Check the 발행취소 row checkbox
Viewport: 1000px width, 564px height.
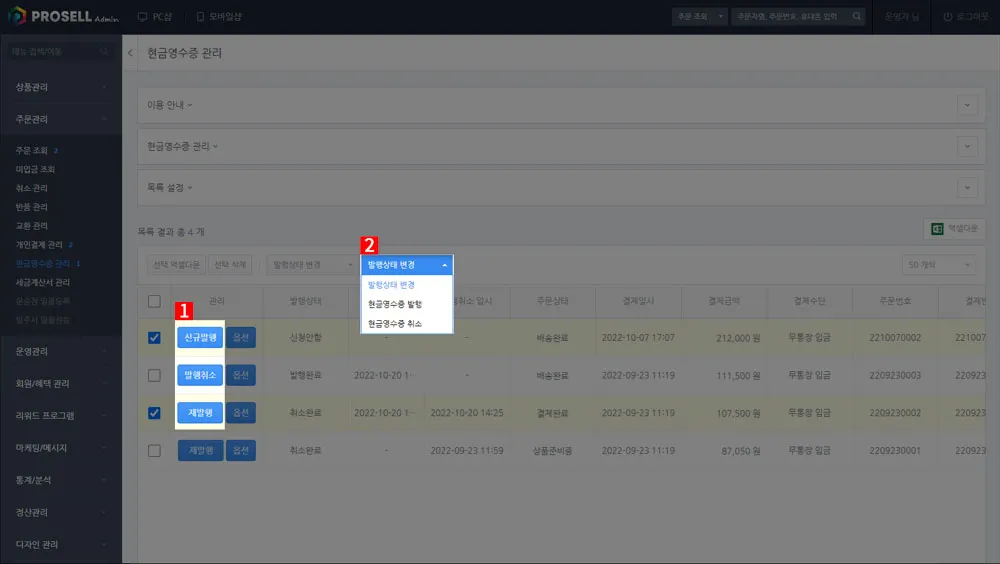pos(154,375)
